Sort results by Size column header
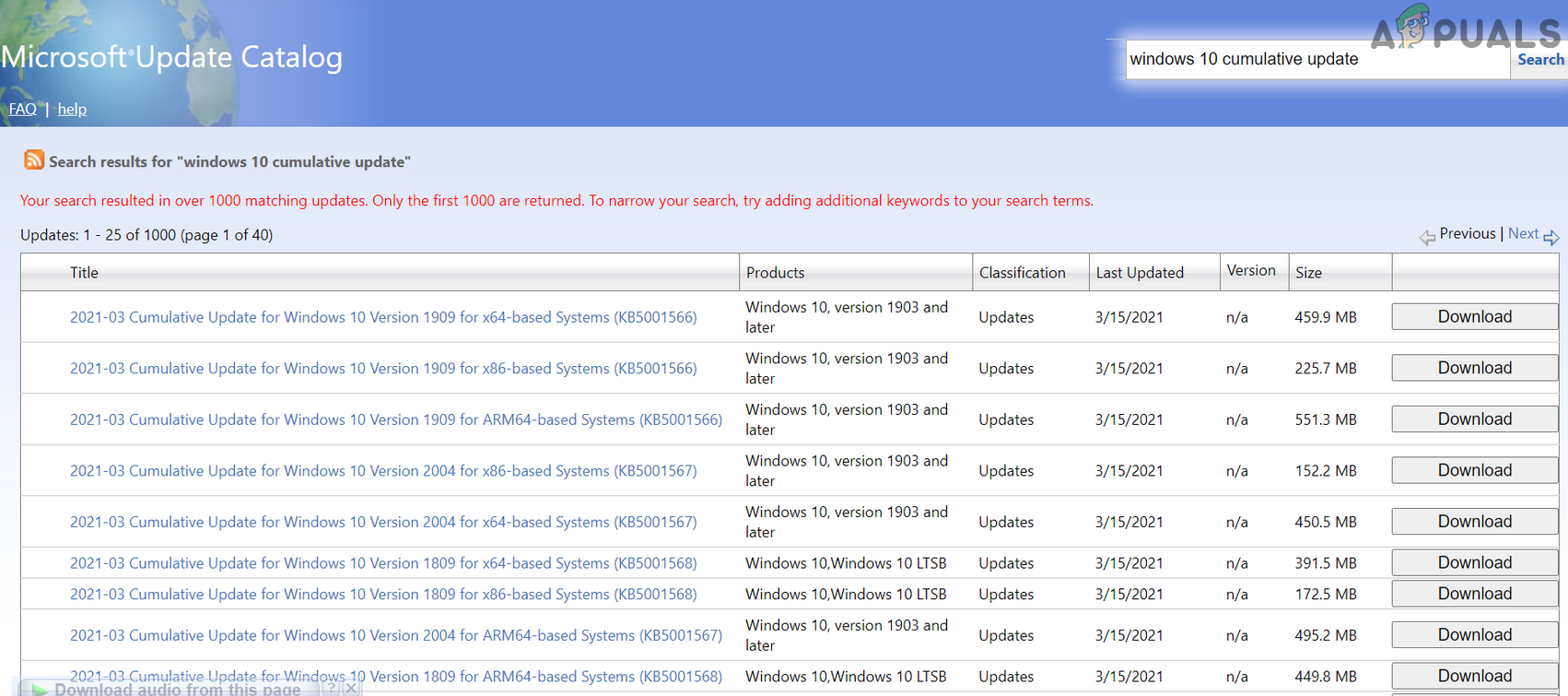This screenshot has height=696, width=1568. point(1308,273)
